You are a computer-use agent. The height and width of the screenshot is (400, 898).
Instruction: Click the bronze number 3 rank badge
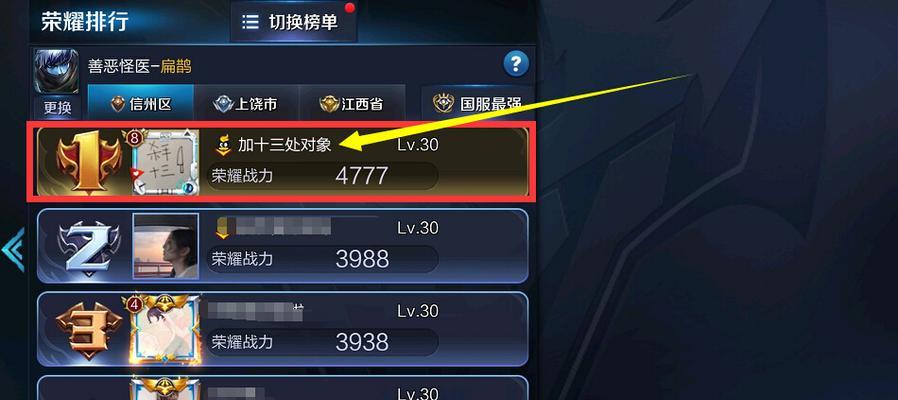(x=88, y=331)
